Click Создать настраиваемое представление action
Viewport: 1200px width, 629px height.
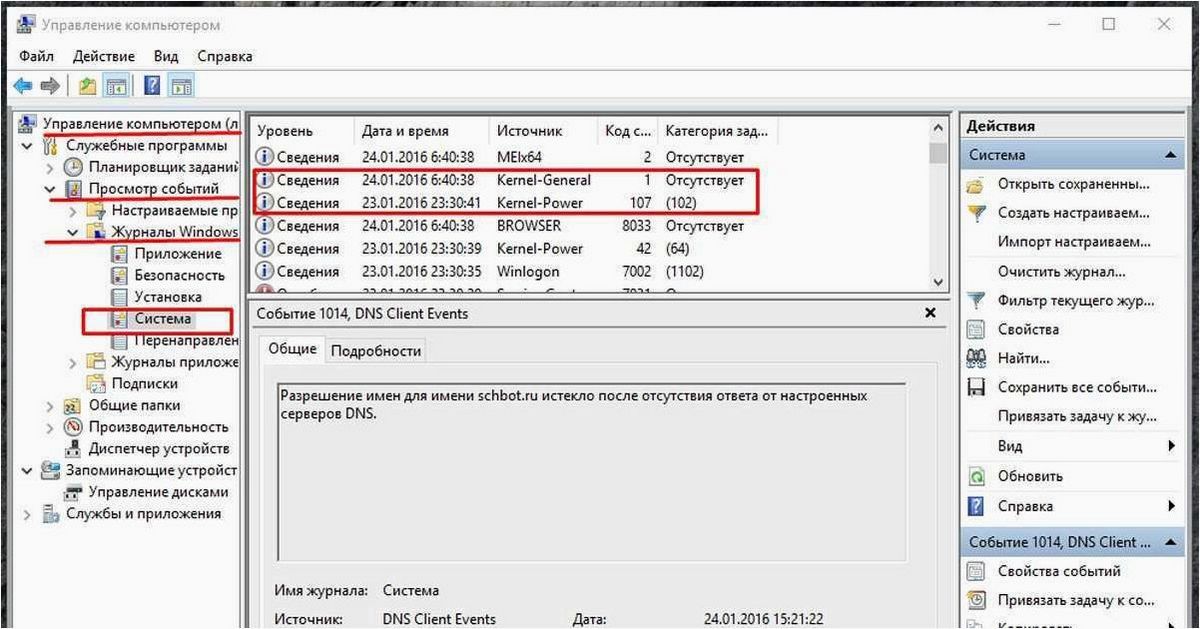coord(1073,213)
